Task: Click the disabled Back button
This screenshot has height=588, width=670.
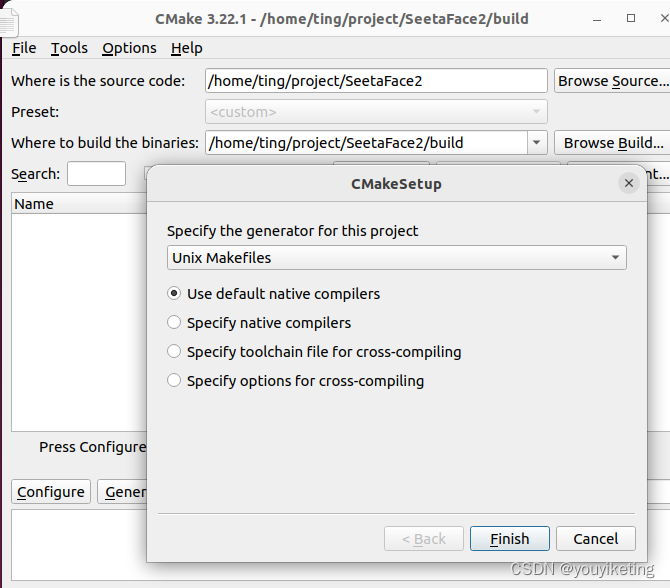Action: pos(424,539)
